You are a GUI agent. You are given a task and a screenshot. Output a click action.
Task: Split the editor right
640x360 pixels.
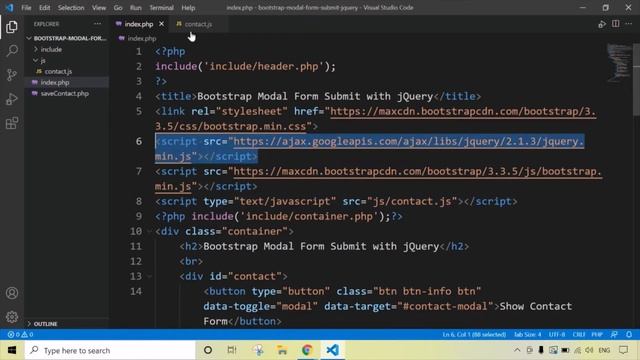pyautogui.click(x=616, y=24)
